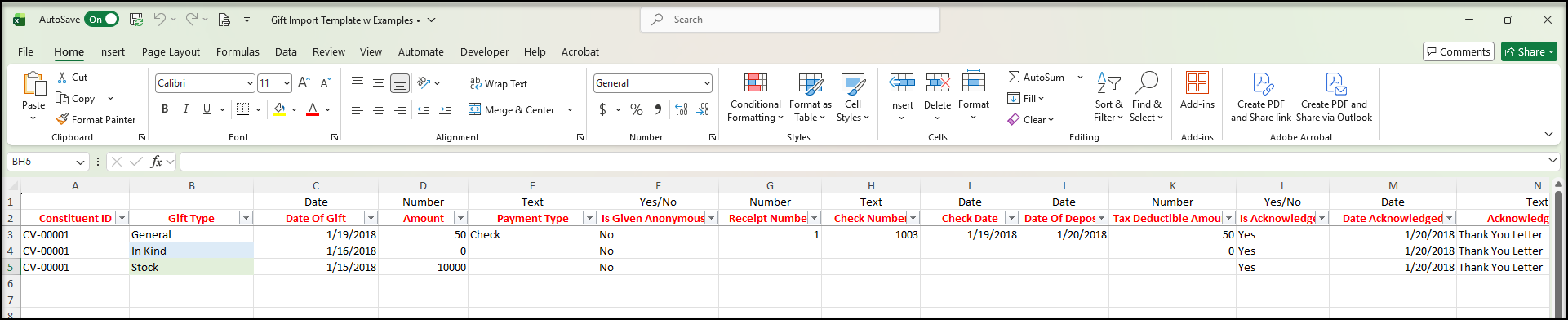Align text left icon
The width and height of the screenshot is (1568, 320).
pyautogui.click(x=358, y=109)
